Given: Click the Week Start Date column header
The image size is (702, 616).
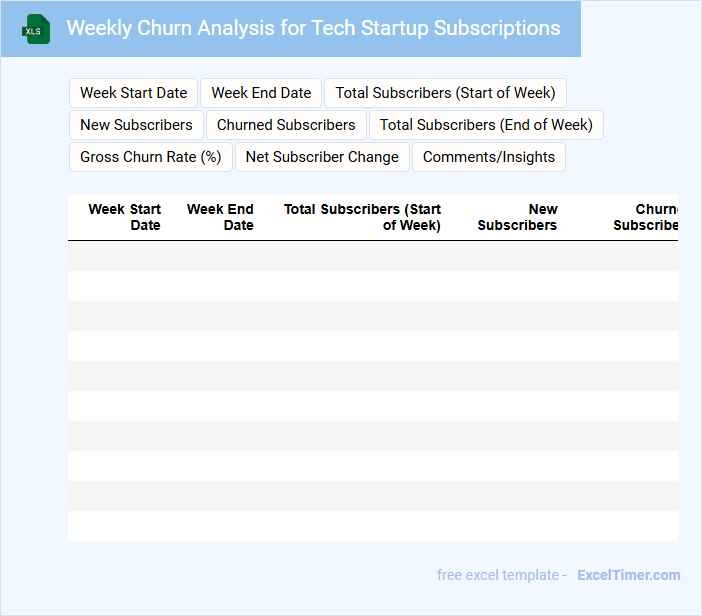Looking at the screenshot, I should (x=125, y=217).
